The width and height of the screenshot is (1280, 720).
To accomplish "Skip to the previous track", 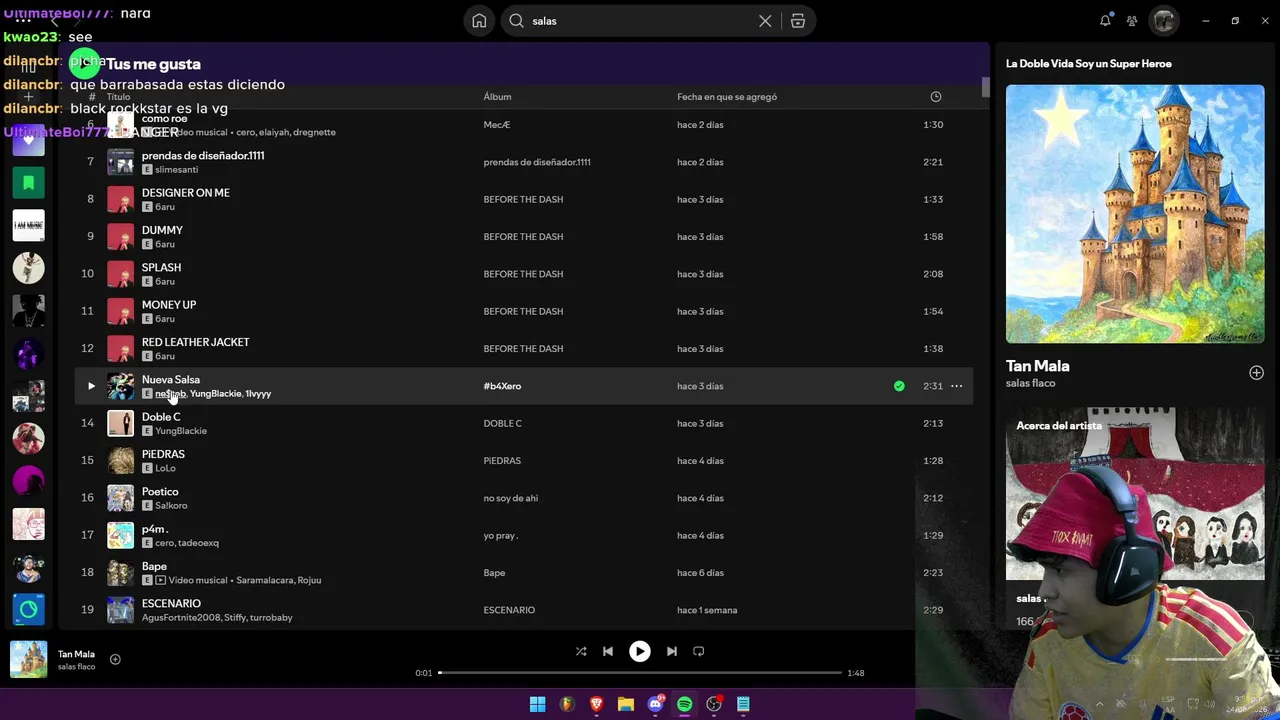I will tap(607, 651).
